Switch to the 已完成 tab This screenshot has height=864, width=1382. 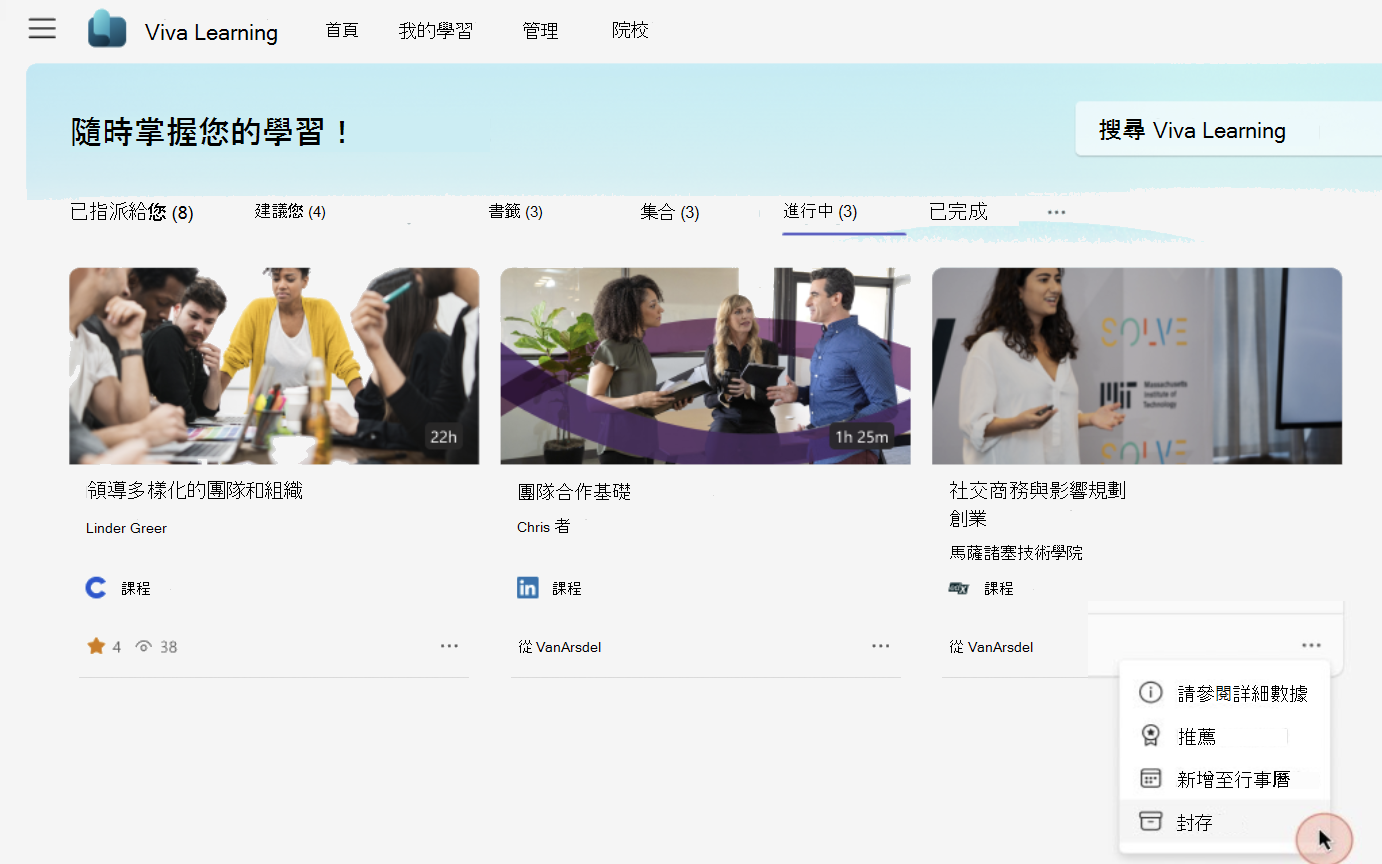coord(958,212)
